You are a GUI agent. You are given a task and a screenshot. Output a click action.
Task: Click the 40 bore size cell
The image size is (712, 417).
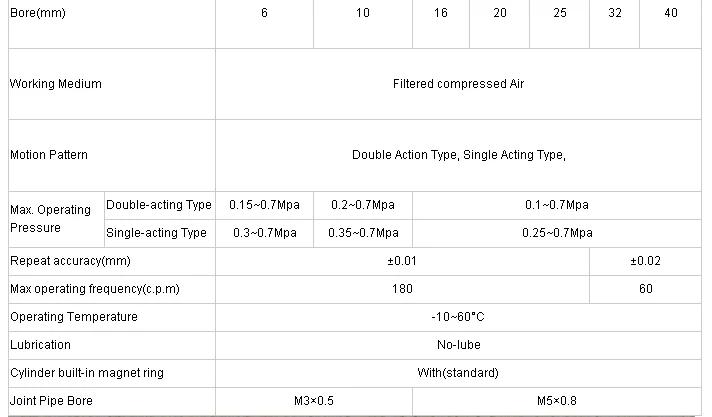[671, 14]
